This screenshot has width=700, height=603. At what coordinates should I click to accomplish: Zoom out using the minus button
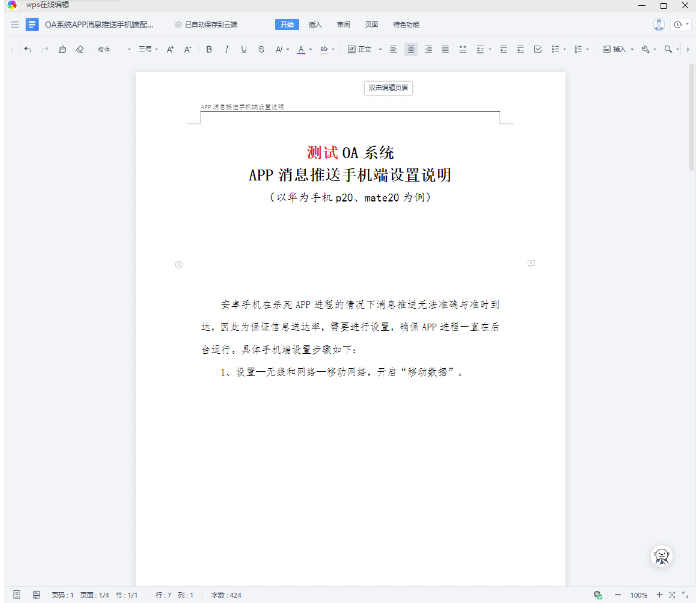coord(618,595)
